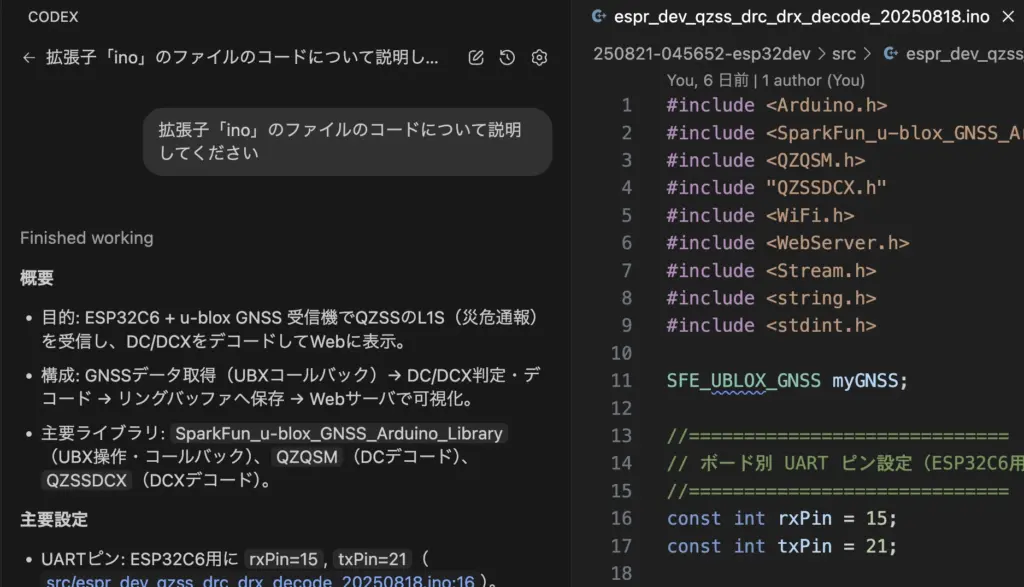Click code line #include <stdint.h>

coord(771,325)
